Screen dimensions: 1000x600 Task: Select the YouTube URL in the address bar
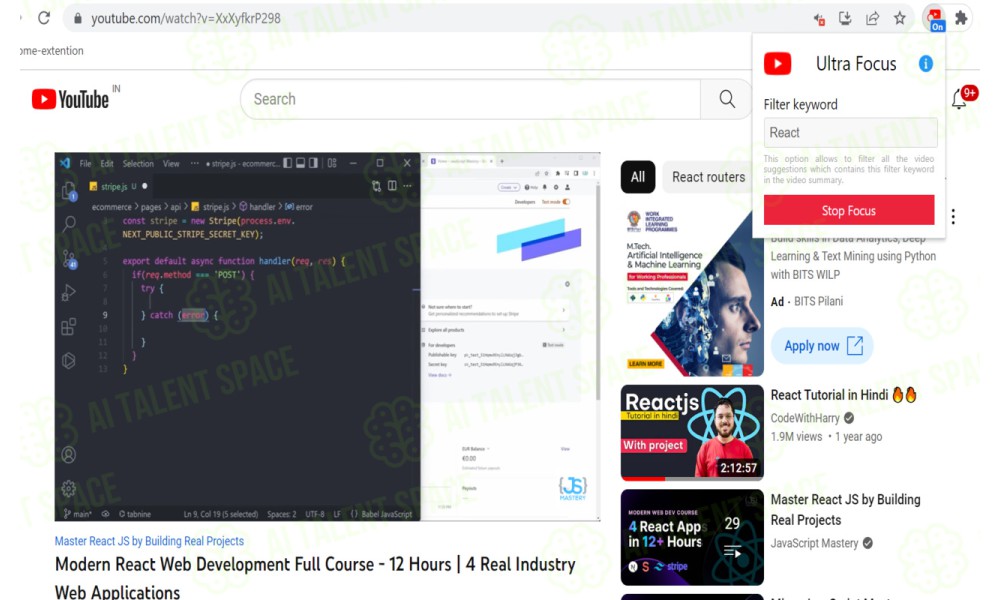click(x=186, y=18)
